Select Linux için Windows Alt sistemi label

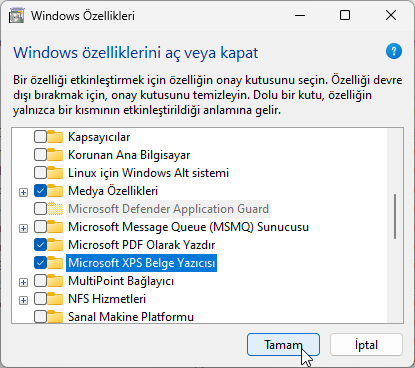click(148, 173)
